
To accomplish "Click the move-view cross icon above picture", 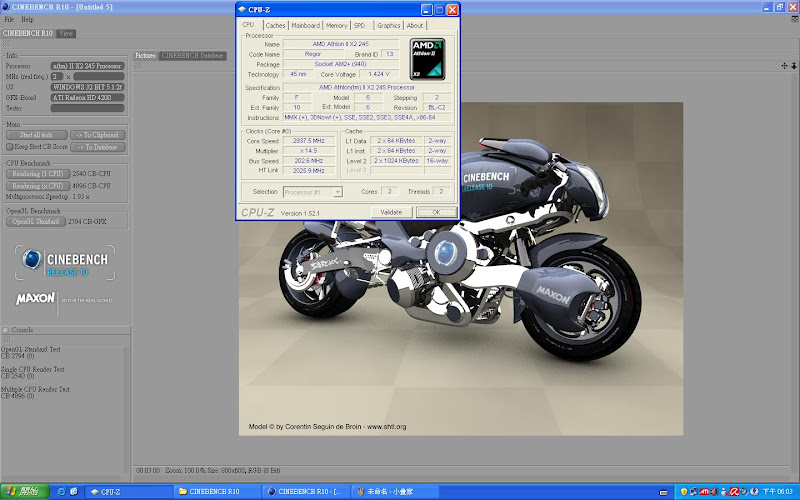I will (x=784, y=66).
